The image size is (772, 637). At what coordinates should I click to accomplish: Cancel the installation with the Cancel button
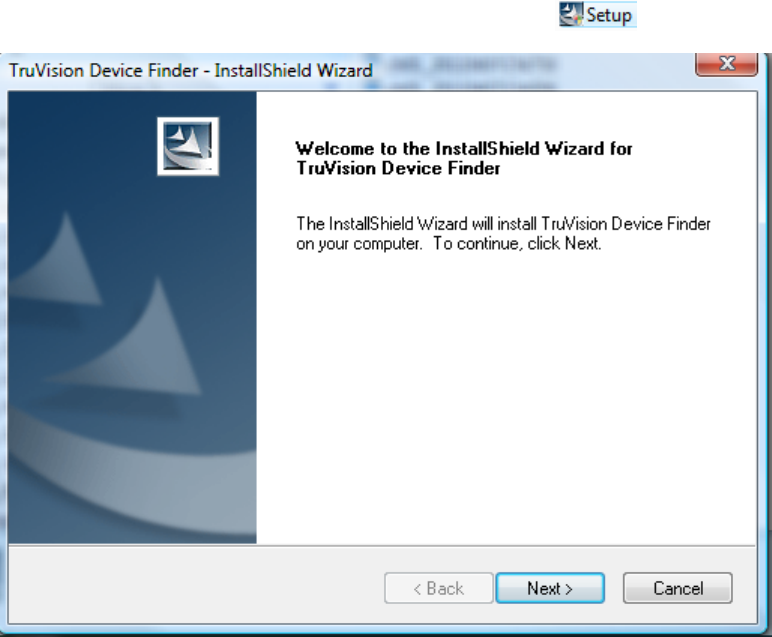[677, 588]
